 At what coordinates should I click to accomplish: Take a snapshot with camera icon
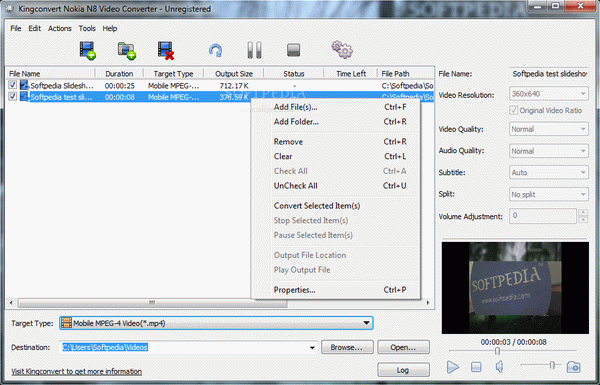(573, 367)
